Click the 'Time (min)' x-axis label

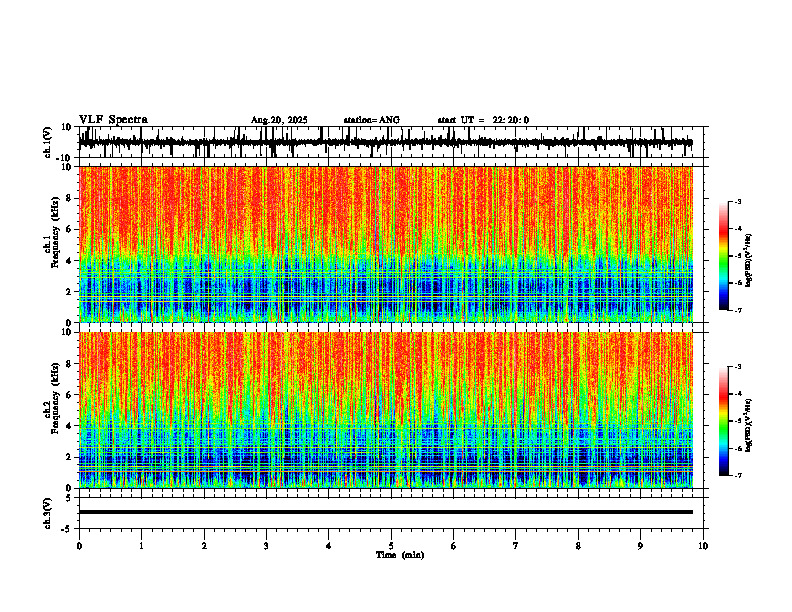click(400, 555)
